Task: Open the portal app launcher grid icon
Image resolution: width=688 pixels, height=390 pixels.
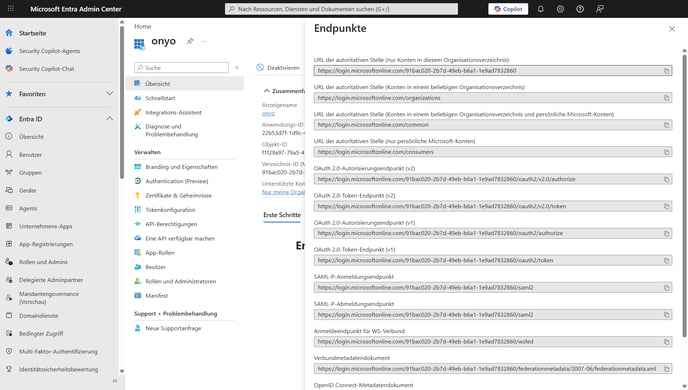Action: tap(11, 8)
